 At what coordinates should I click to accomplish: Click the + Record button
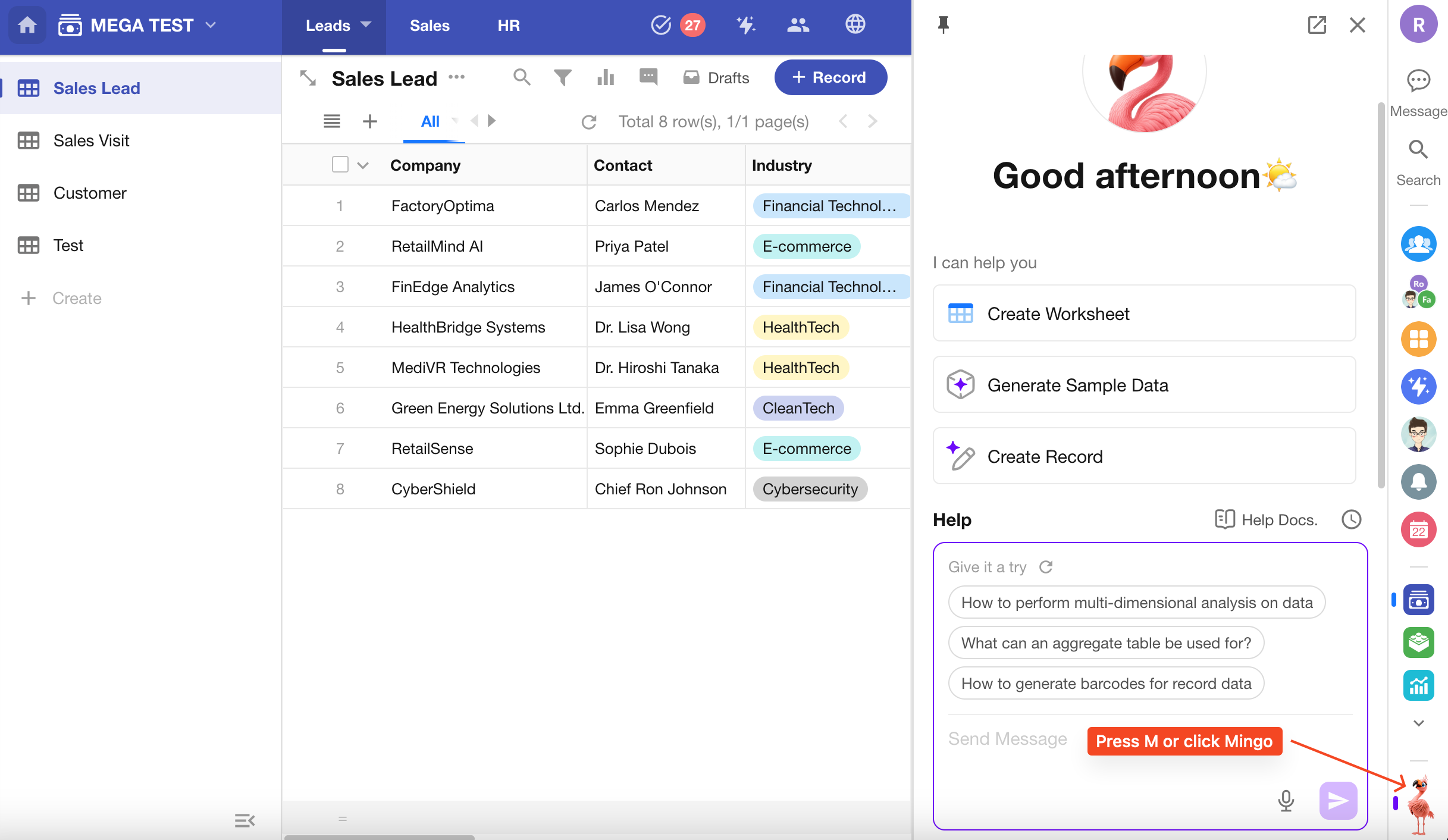coord(830,77)
